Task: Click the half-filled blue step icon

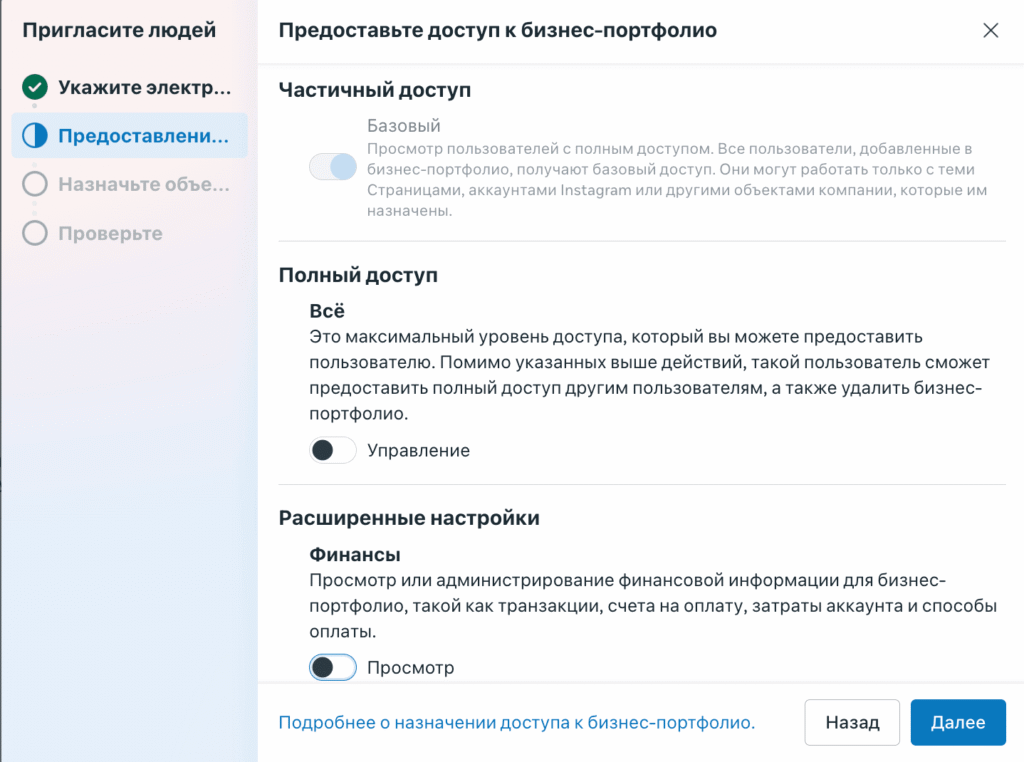Action: (x=35, y=136)
